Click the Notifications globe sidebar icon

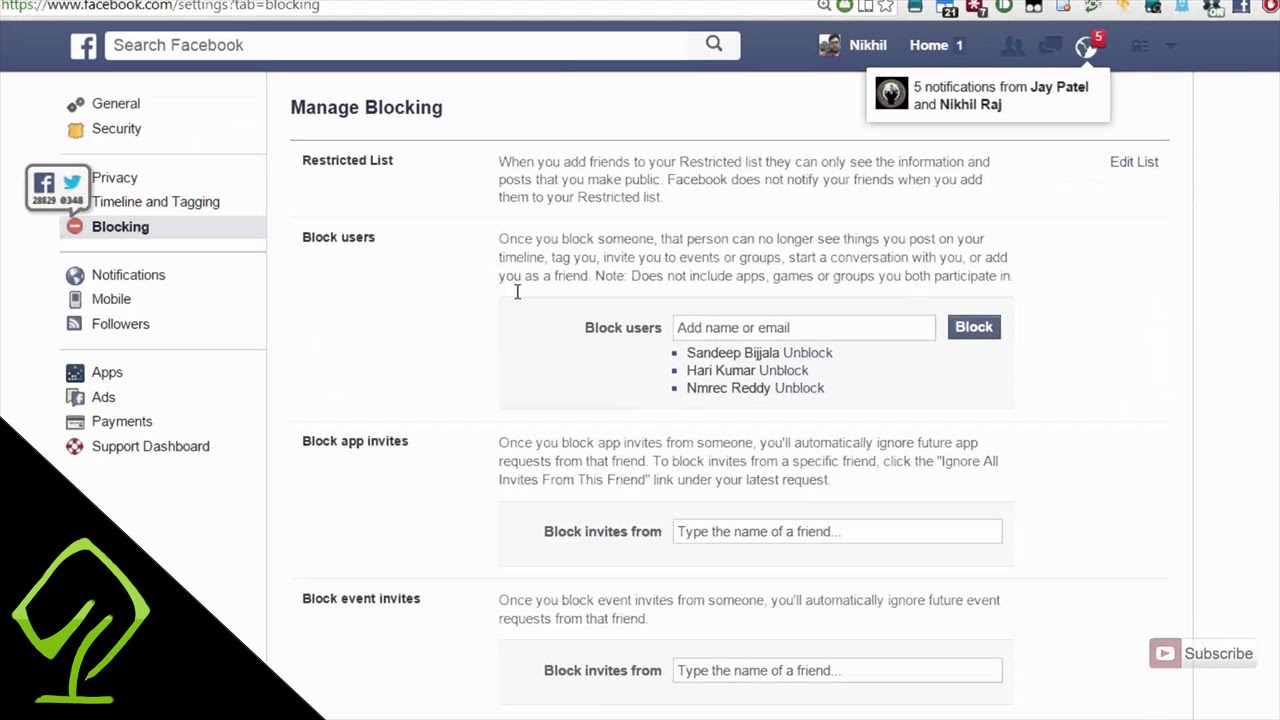coord(75,275)
